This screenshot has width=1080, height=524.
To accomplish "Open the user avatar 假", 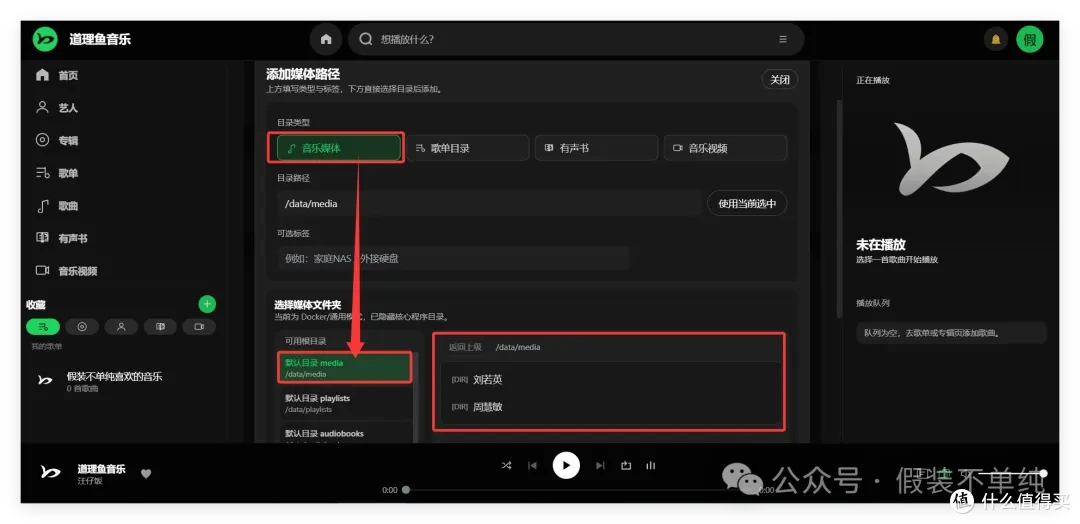I will pos(1030,39).
